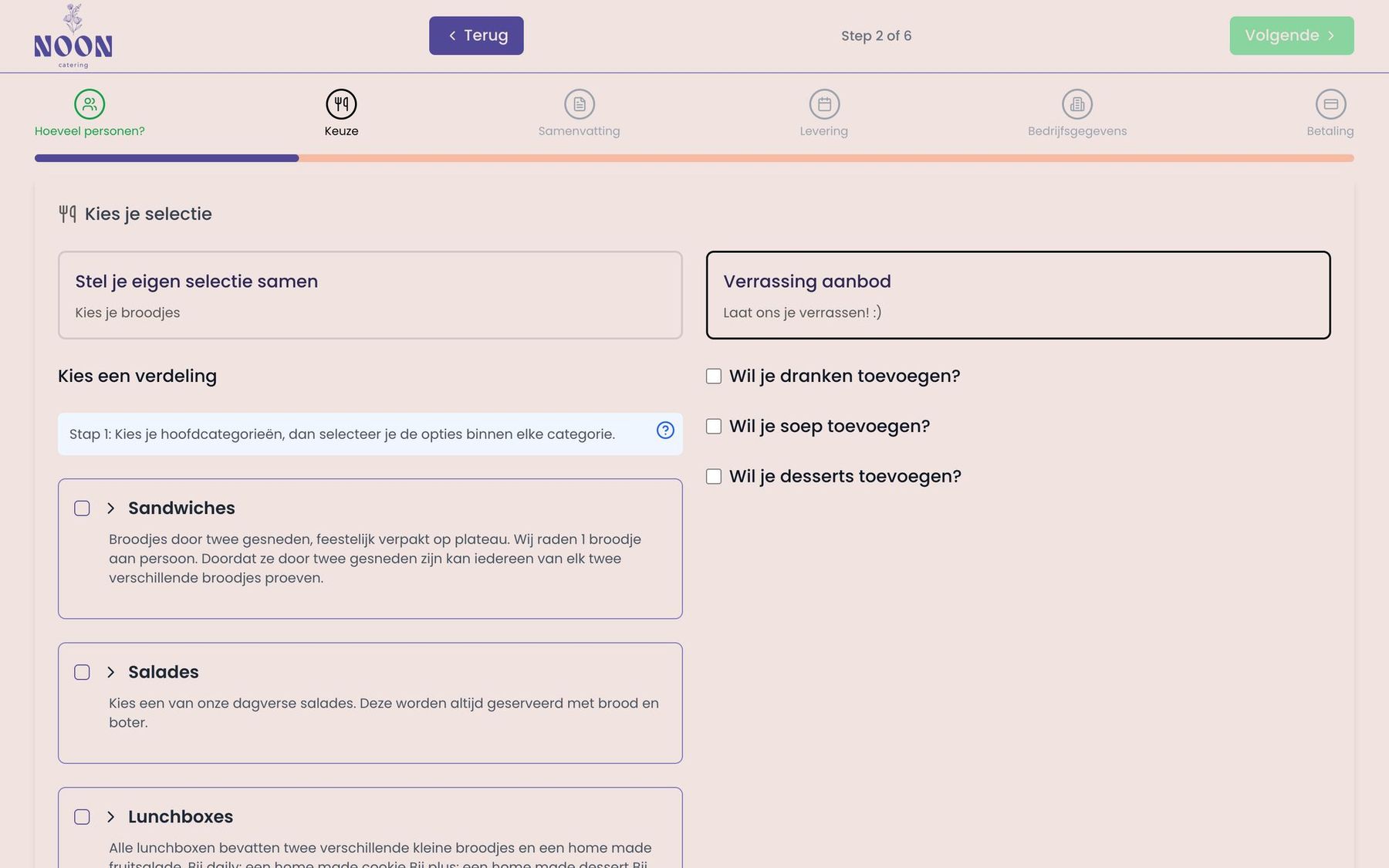Click the purple filled progress bar section
The image size is (1389, 868).
click(167, 158)
